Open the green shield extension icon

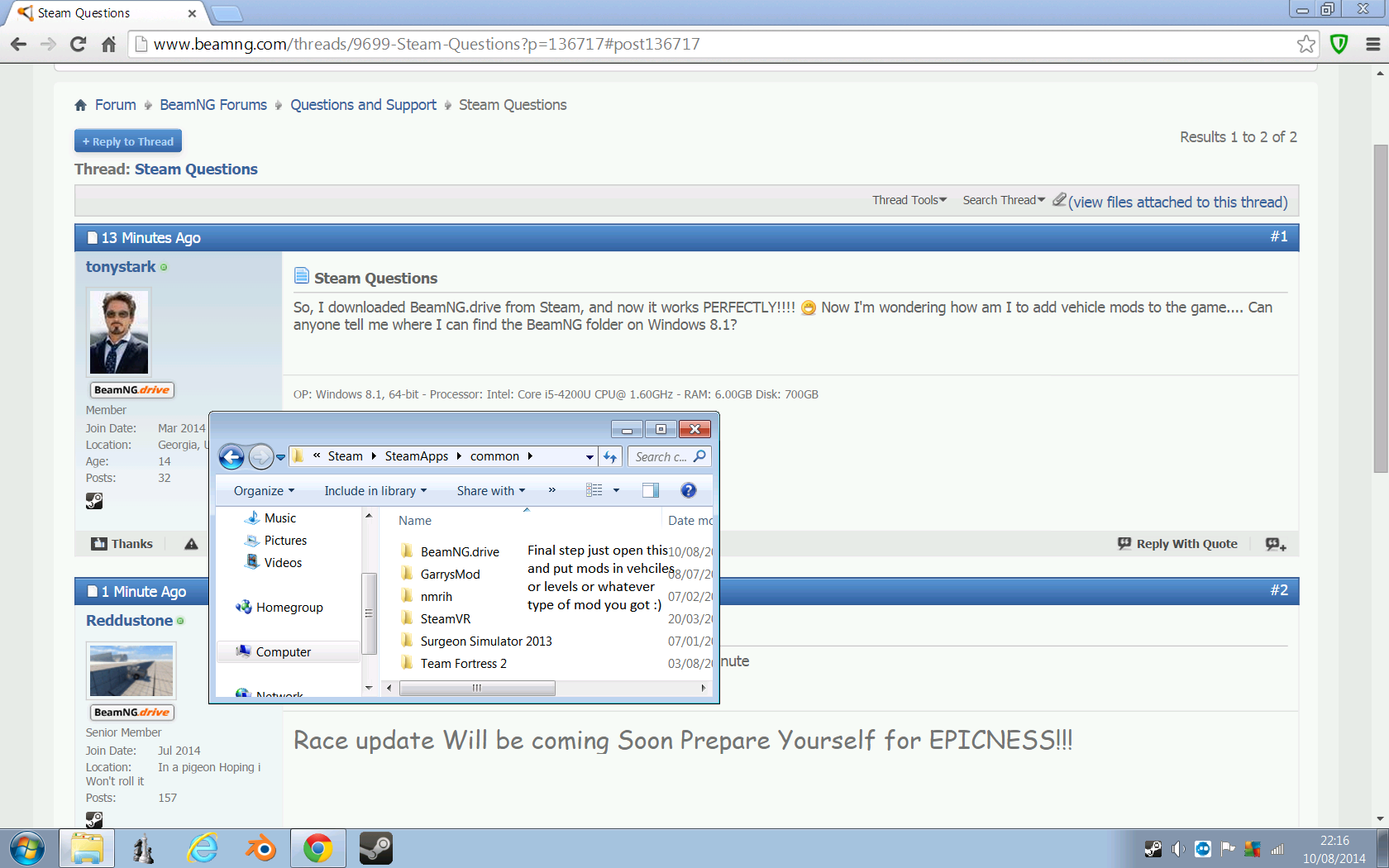[1339, 44]
